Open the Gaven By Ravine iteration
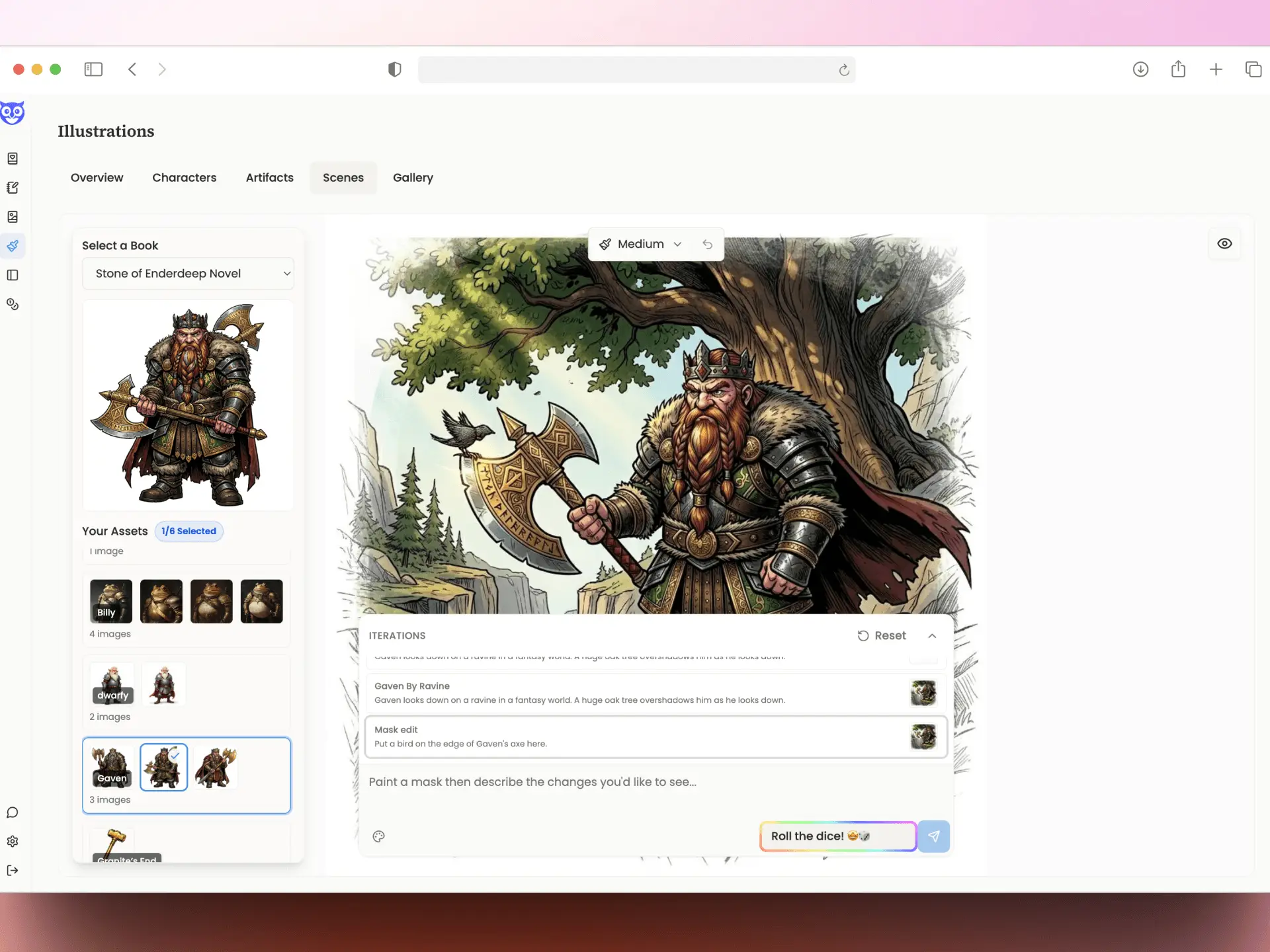The image size is (1270, 952). click(656, 694)
